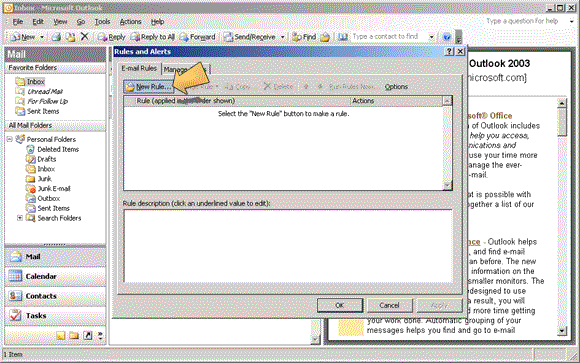Open the New item dropdown arrow
This screenshot has width=580, height=363.
coord(42,37)
